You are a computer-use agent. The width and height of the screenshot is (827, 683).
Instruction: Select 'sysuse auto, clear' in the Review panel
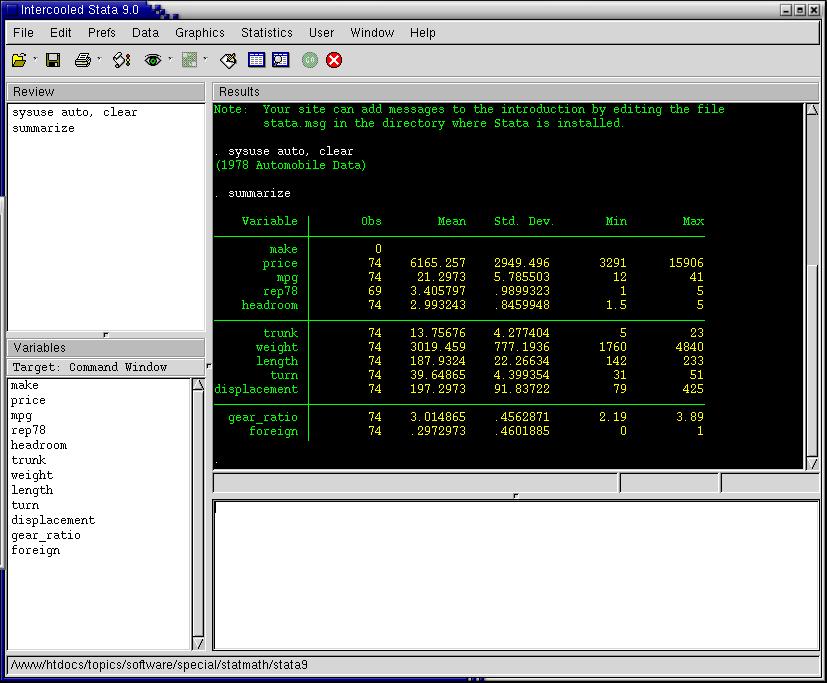pos(74,112)
